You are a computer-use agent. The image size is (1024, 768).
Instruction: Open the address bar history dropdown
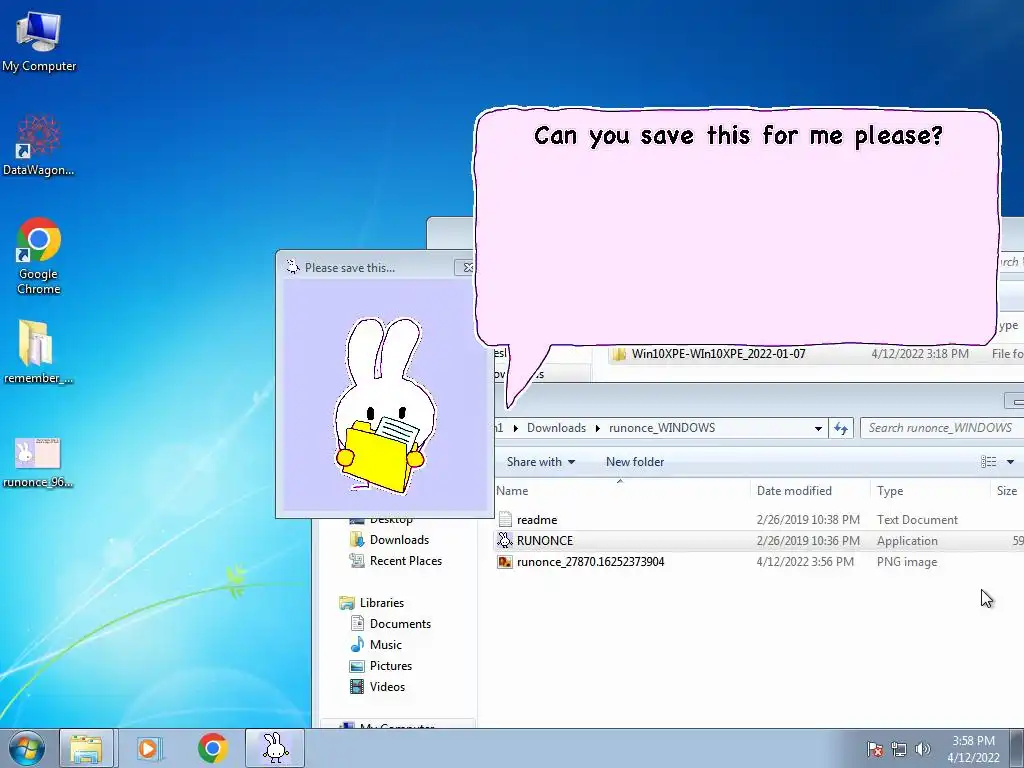(818, 428)
